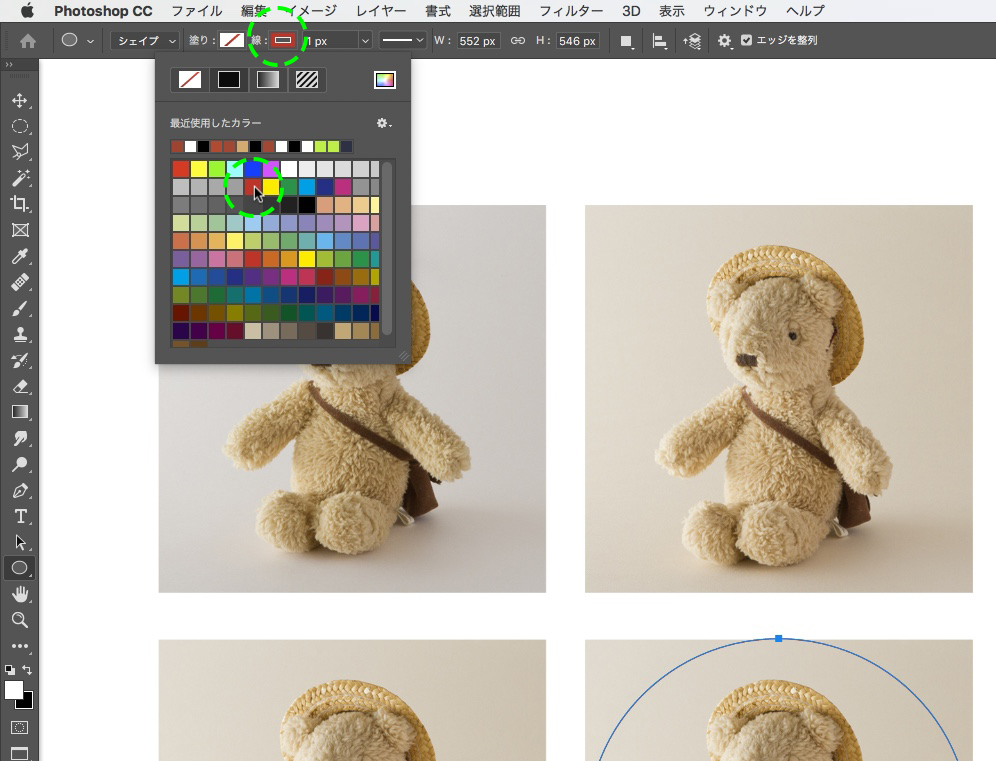The height and width of the screenshot is (761, 996).
Task: Select the Crop tool
Action: pyautogui.click(x=19, y=204)
